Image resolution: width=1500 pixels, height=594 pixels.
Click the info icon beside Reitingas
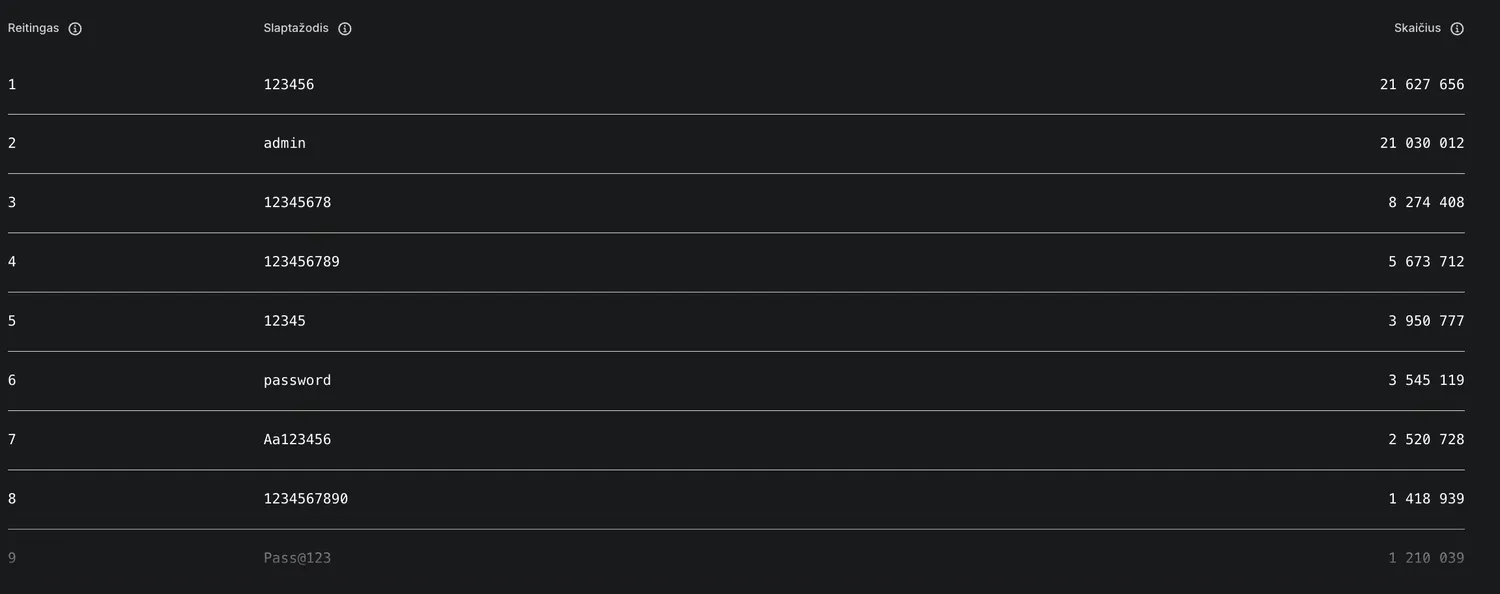(75, 29)
